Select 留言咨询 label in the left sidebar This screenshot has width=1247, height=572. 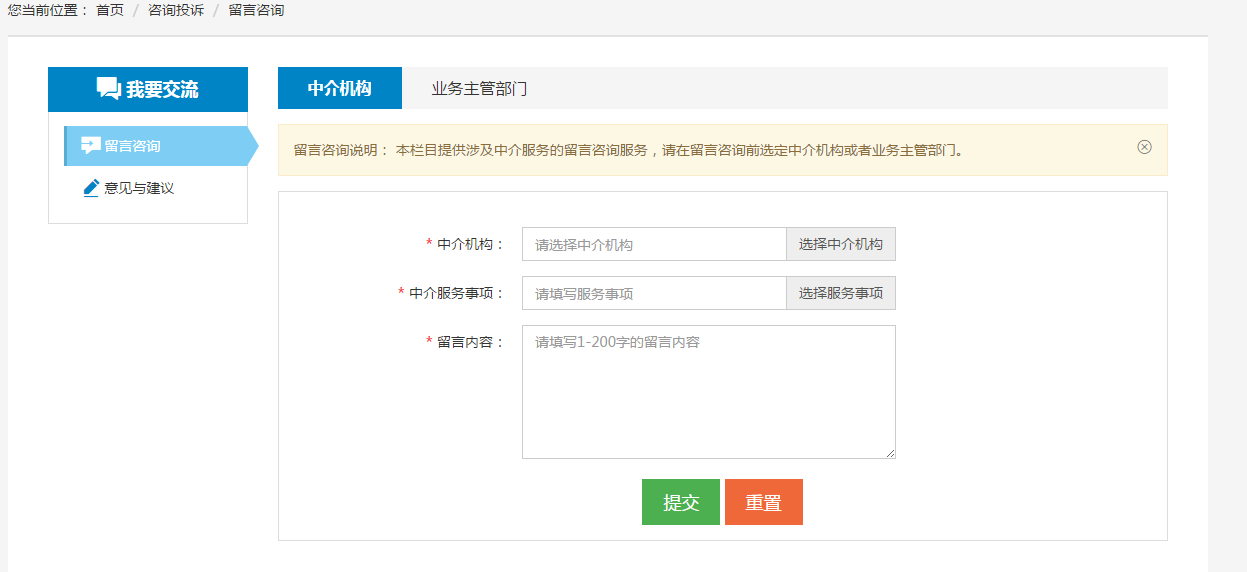(x=132, y=146)
